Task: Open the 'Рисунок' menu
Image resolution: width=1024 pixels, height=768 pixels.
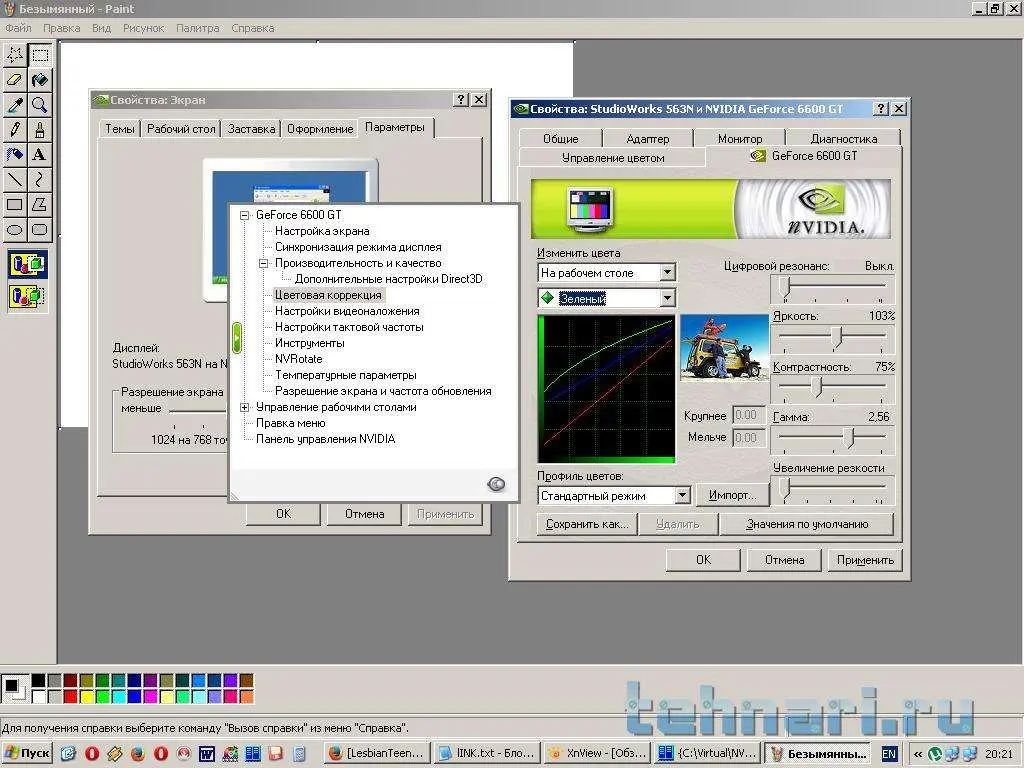Action: (143, 28)
